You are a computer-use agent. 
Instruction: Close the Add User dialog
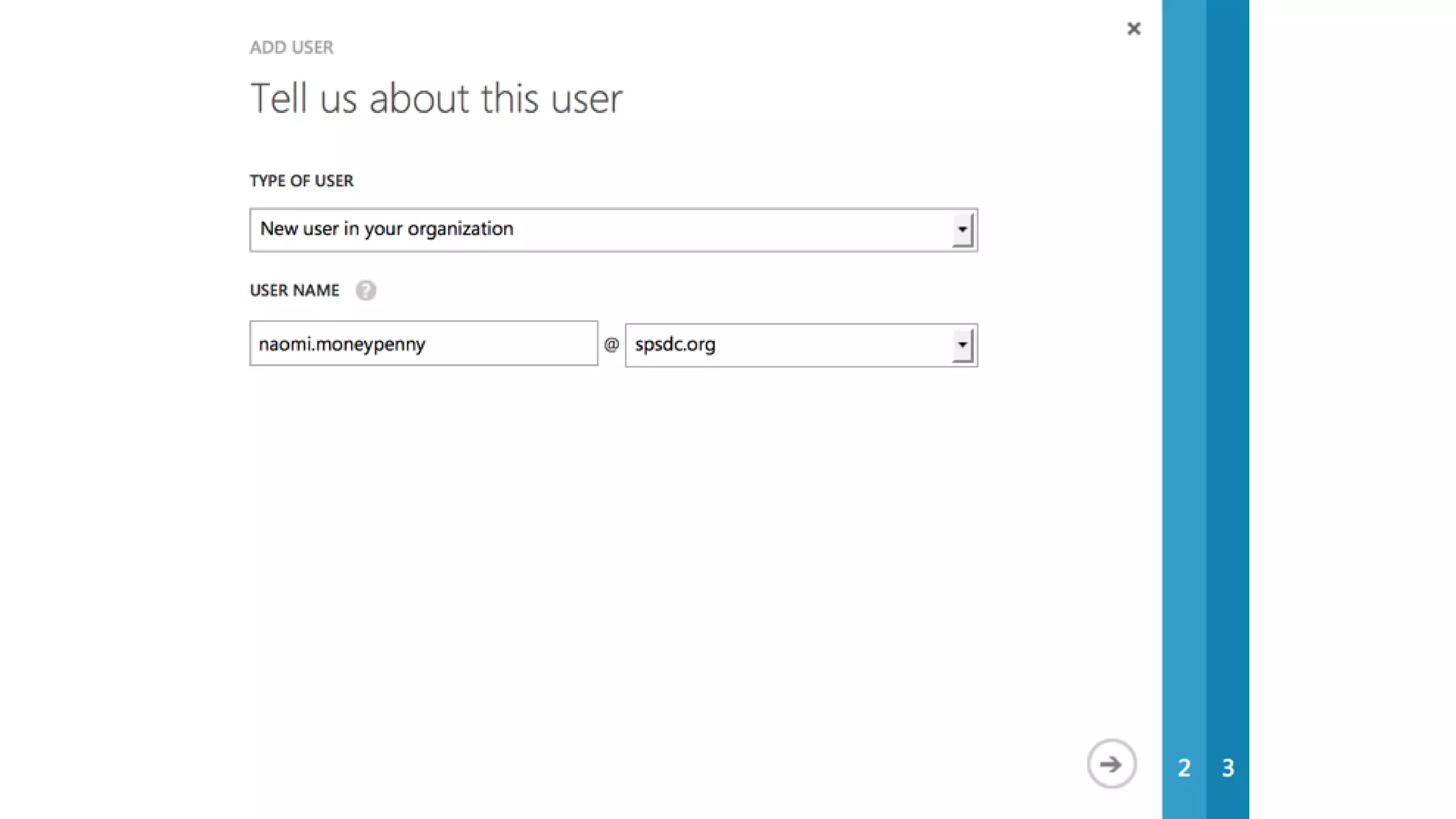(1133, 28)
